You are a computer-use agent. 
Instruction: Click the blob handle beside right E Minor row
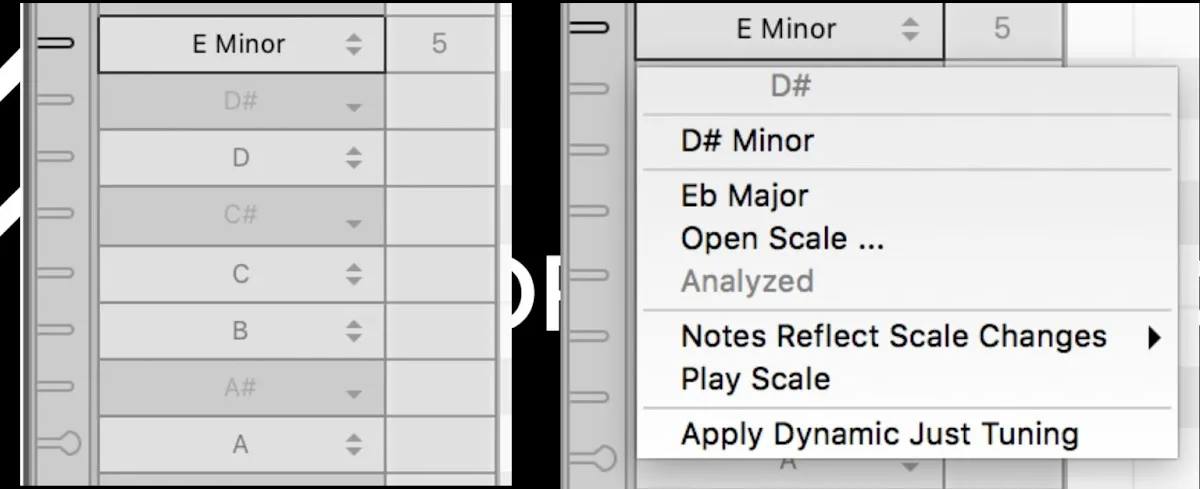click(591, 27)
